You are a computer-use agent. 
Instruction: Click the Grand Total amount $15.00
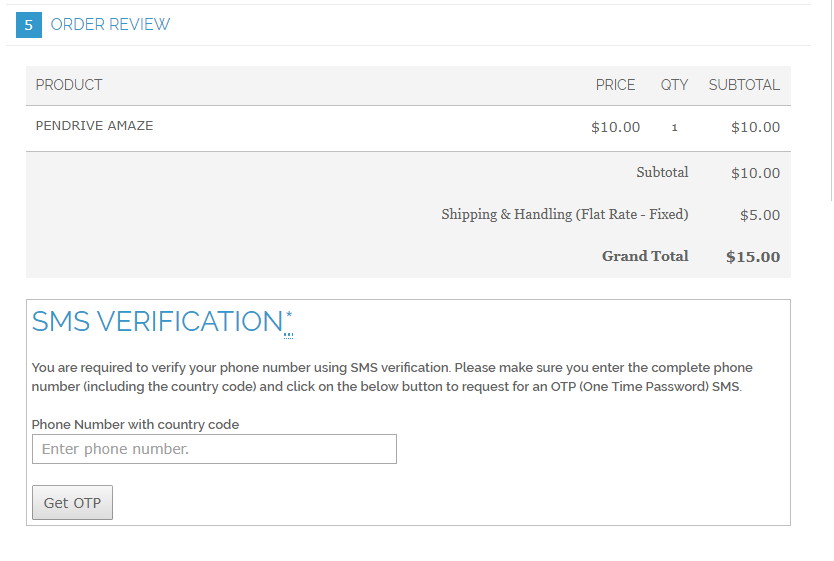click(x=753, y=257)
